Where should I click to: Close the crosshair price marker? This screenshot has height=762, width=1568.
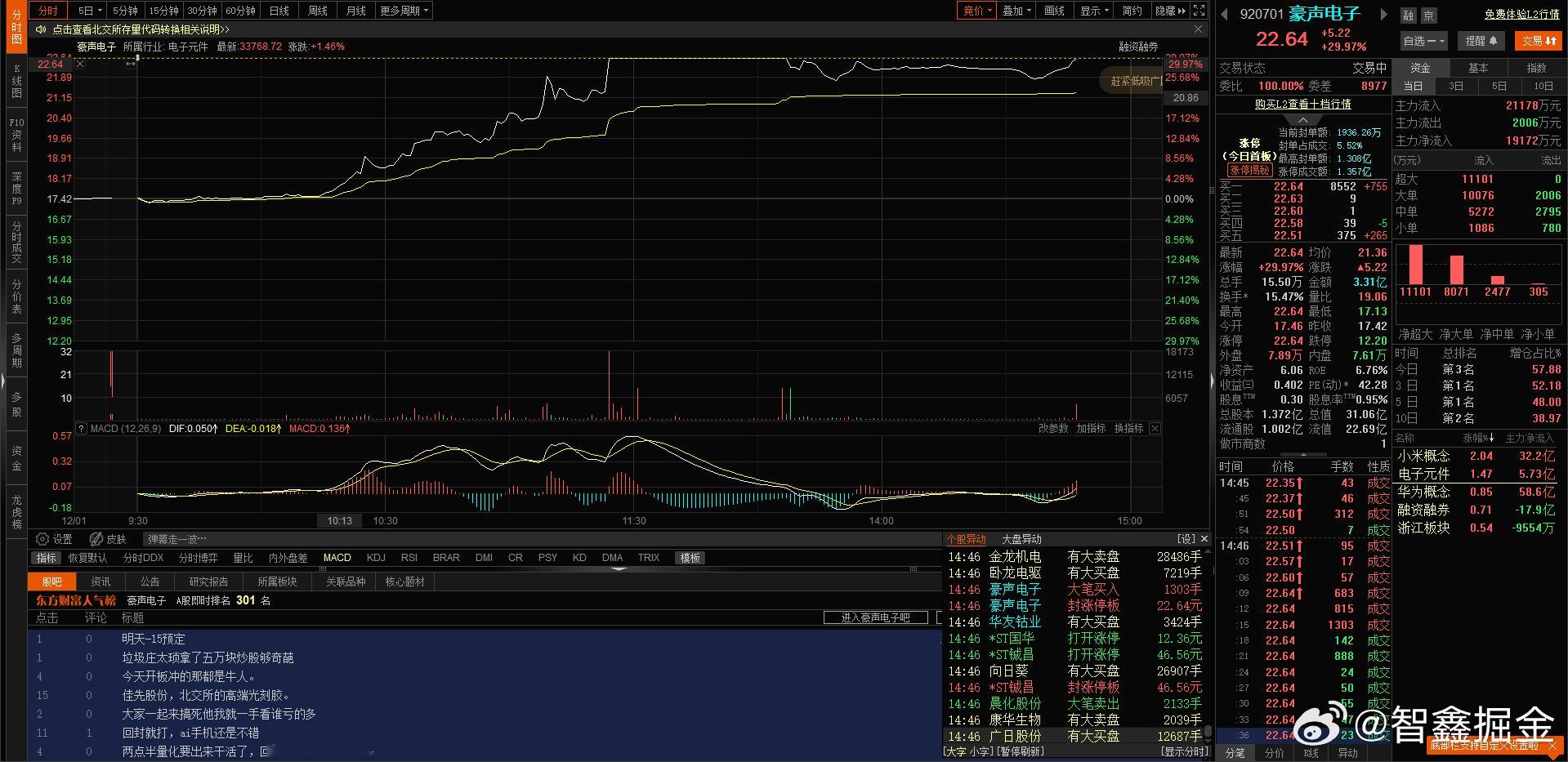(x=80, y=64)
